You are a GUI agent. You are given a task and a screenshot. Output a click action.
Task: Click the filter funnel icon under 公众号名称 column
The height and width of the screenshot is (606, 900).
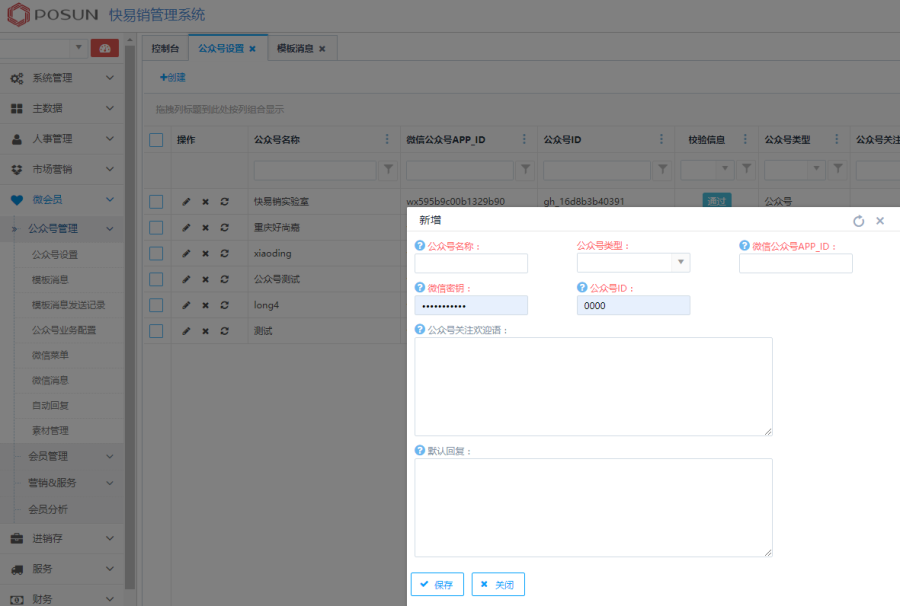point(389,170)
